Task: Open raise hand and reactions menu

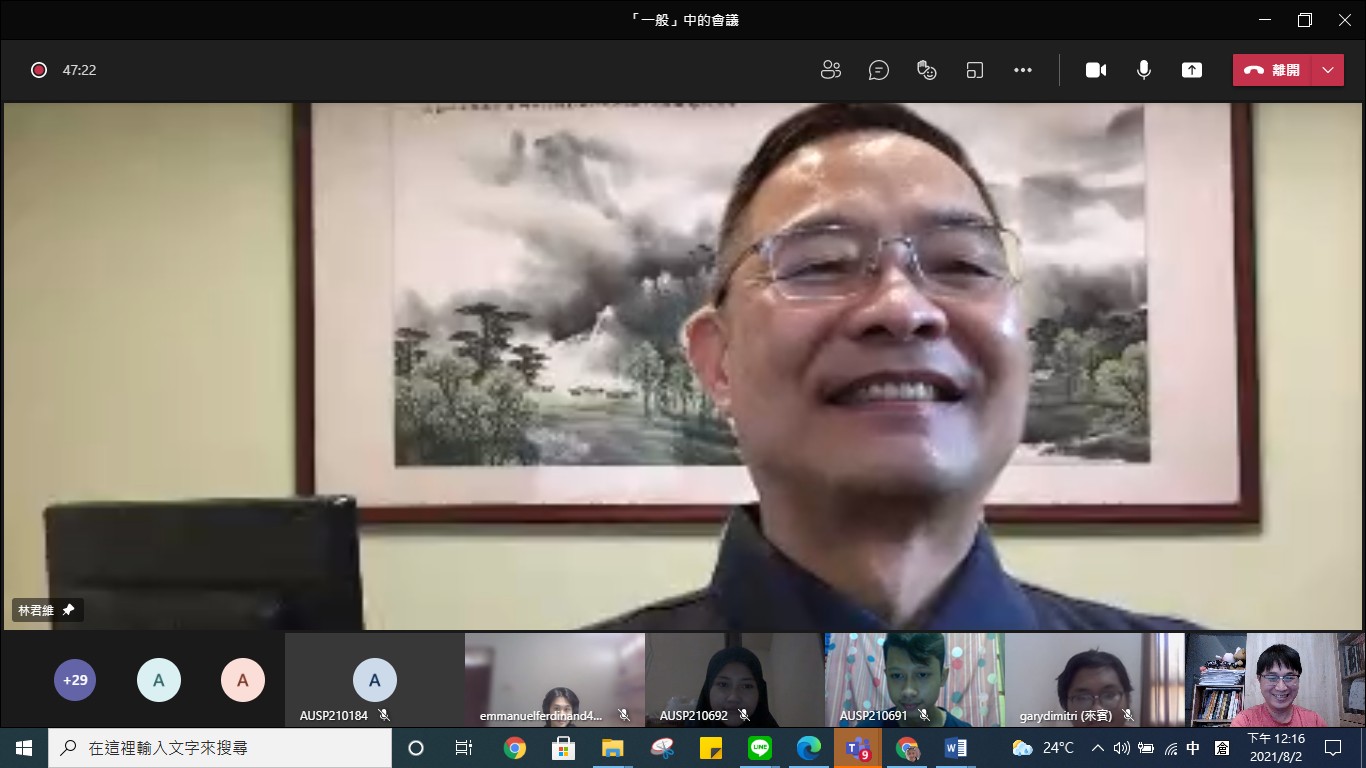Action: (x=927, y=70)
